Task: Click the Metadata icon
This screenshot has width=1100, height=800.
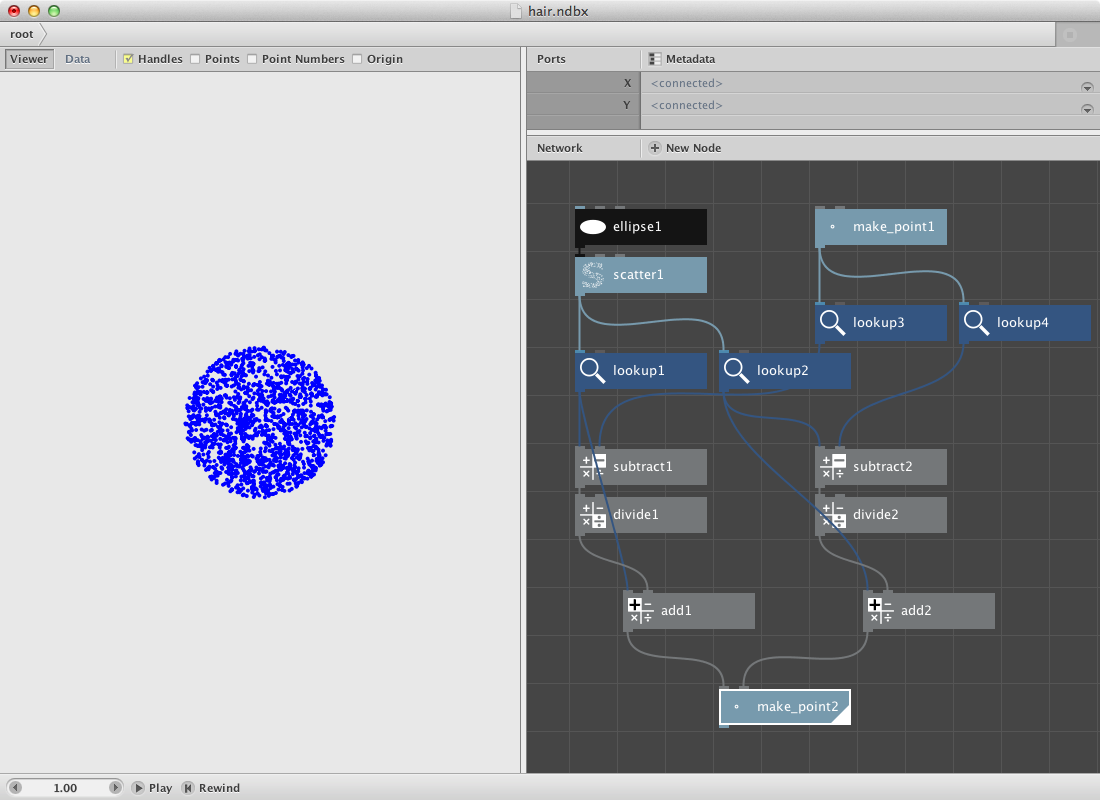Action: 655,59
